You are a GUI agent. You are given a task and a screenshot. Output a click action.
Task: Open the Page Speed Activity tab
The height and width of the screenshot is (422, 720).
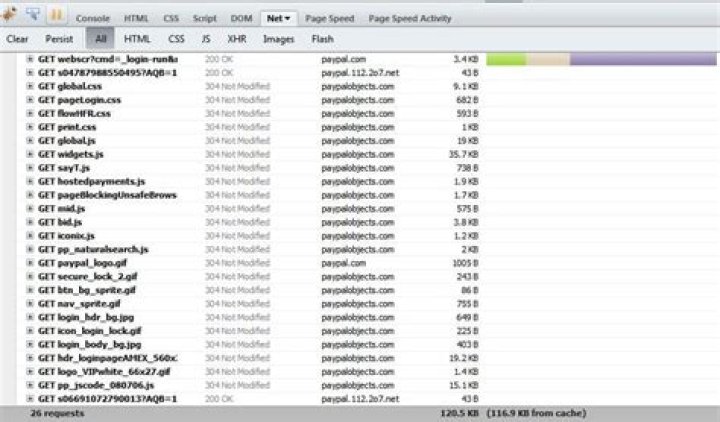click(410, 18)
